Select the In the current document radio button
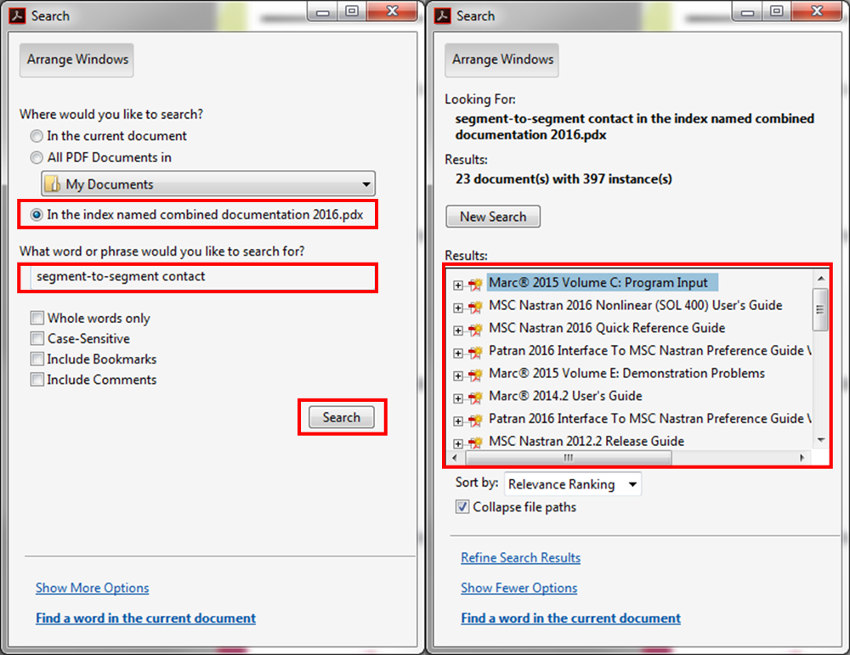This screenshot has height=655, width=850. (37, 136)
